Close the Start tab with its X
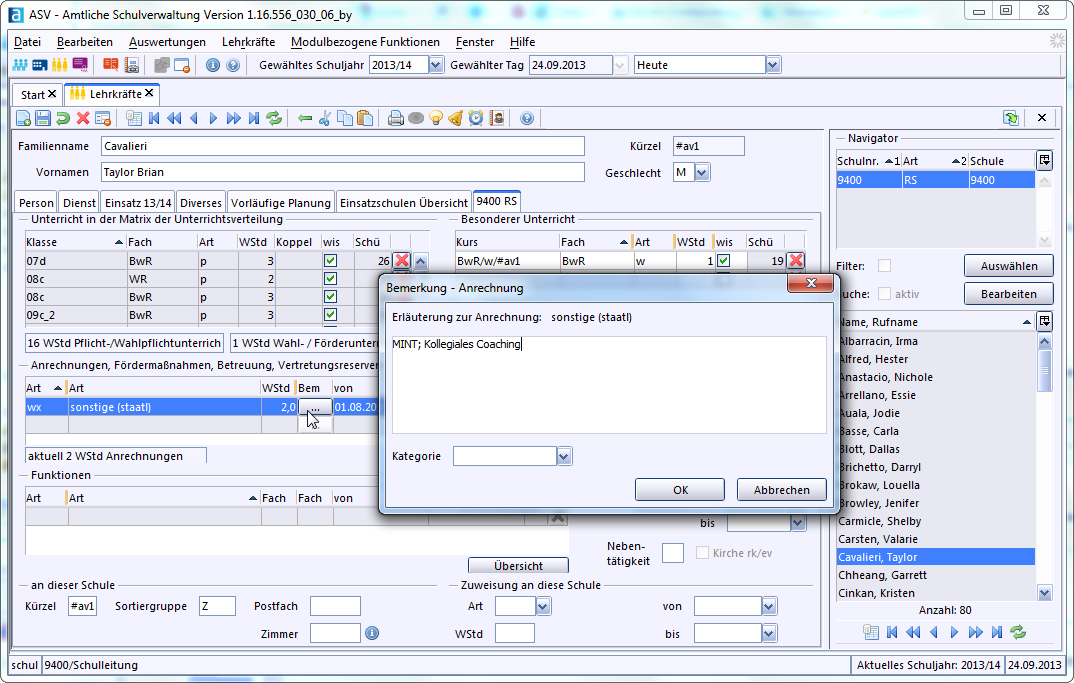The image size is (1074, 683). click(52, 94)
